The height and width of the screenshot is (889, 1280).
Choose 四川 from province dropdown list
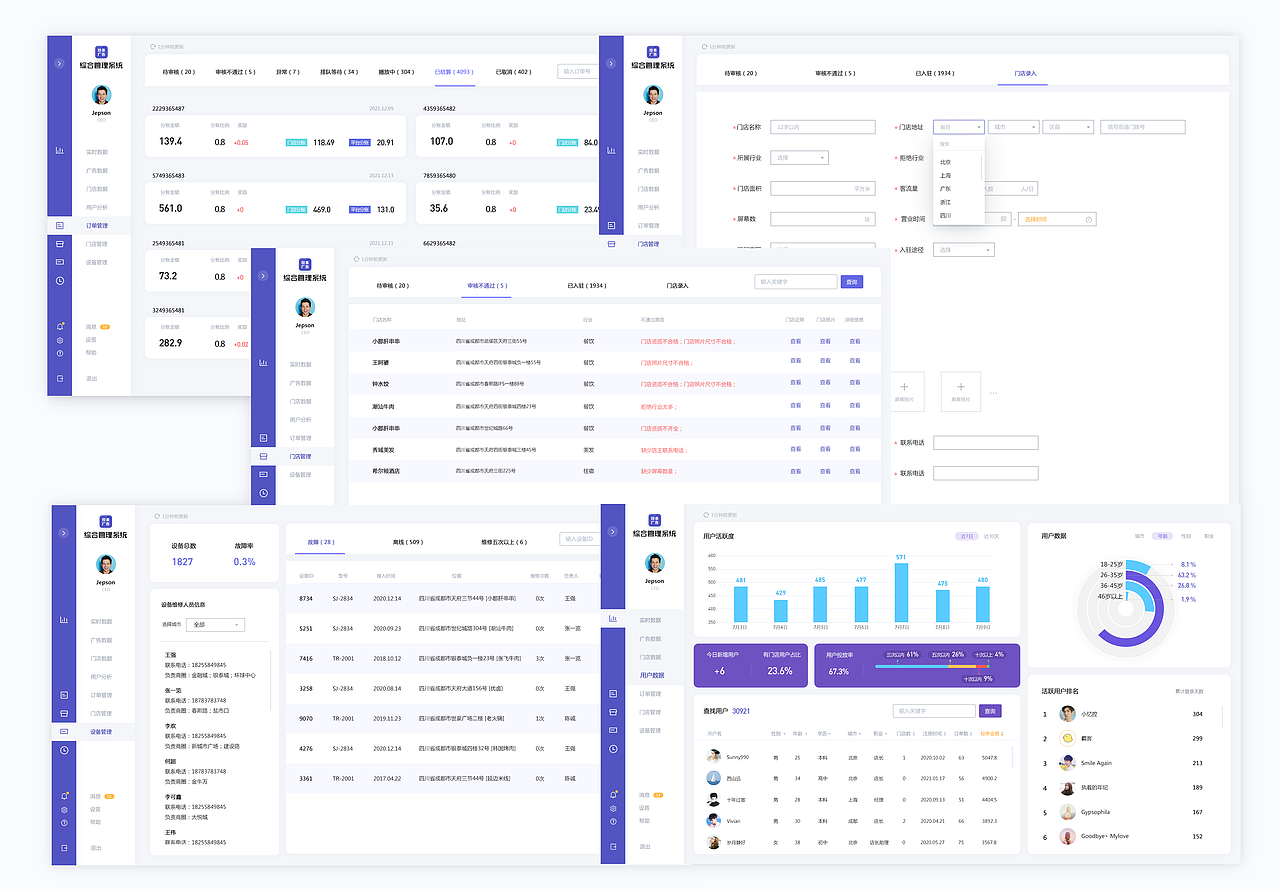pyautogui.click(x=946, y=215)
